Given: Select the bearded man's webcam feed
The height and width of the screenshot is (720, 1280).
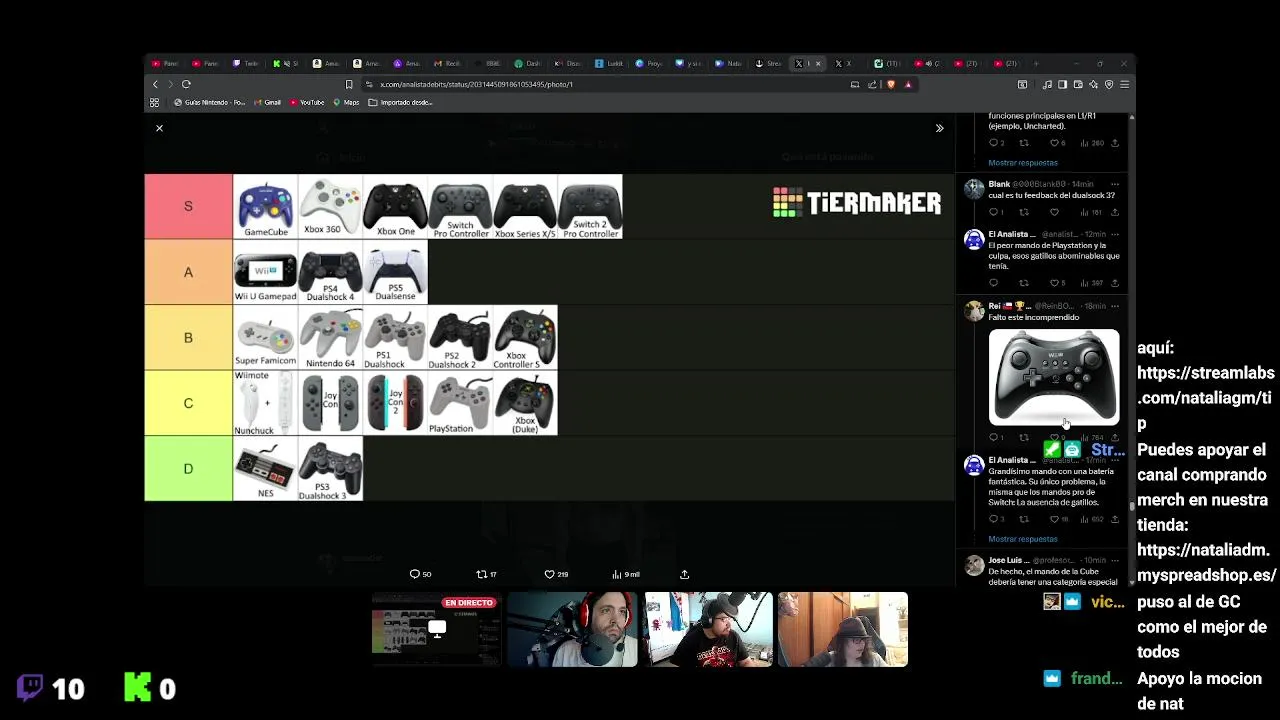Looking at the screenshot, I should (x=572, y=629).
